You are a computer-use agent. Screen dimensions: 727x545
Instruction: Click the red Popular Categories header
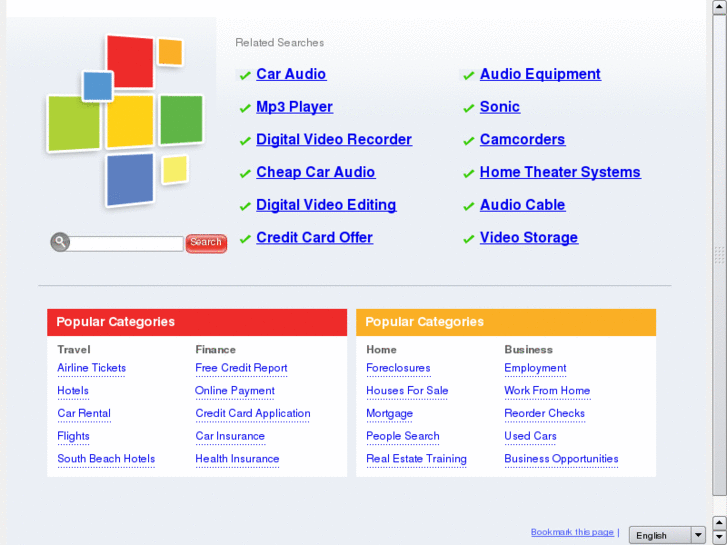[x=197, y=322]
